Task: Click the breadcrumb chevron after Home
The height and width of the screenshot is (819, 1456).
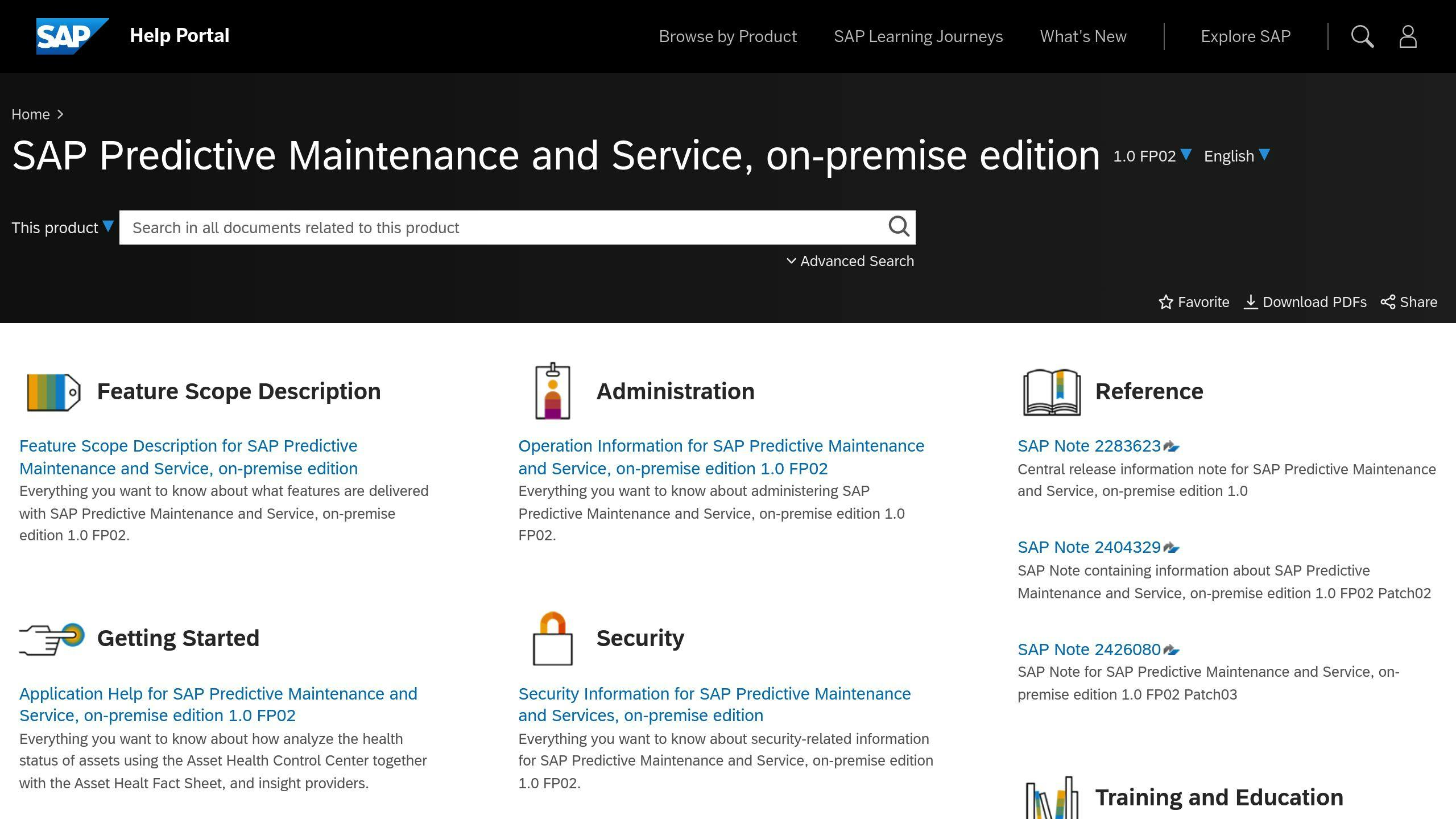Action: (x=60, y=114)
